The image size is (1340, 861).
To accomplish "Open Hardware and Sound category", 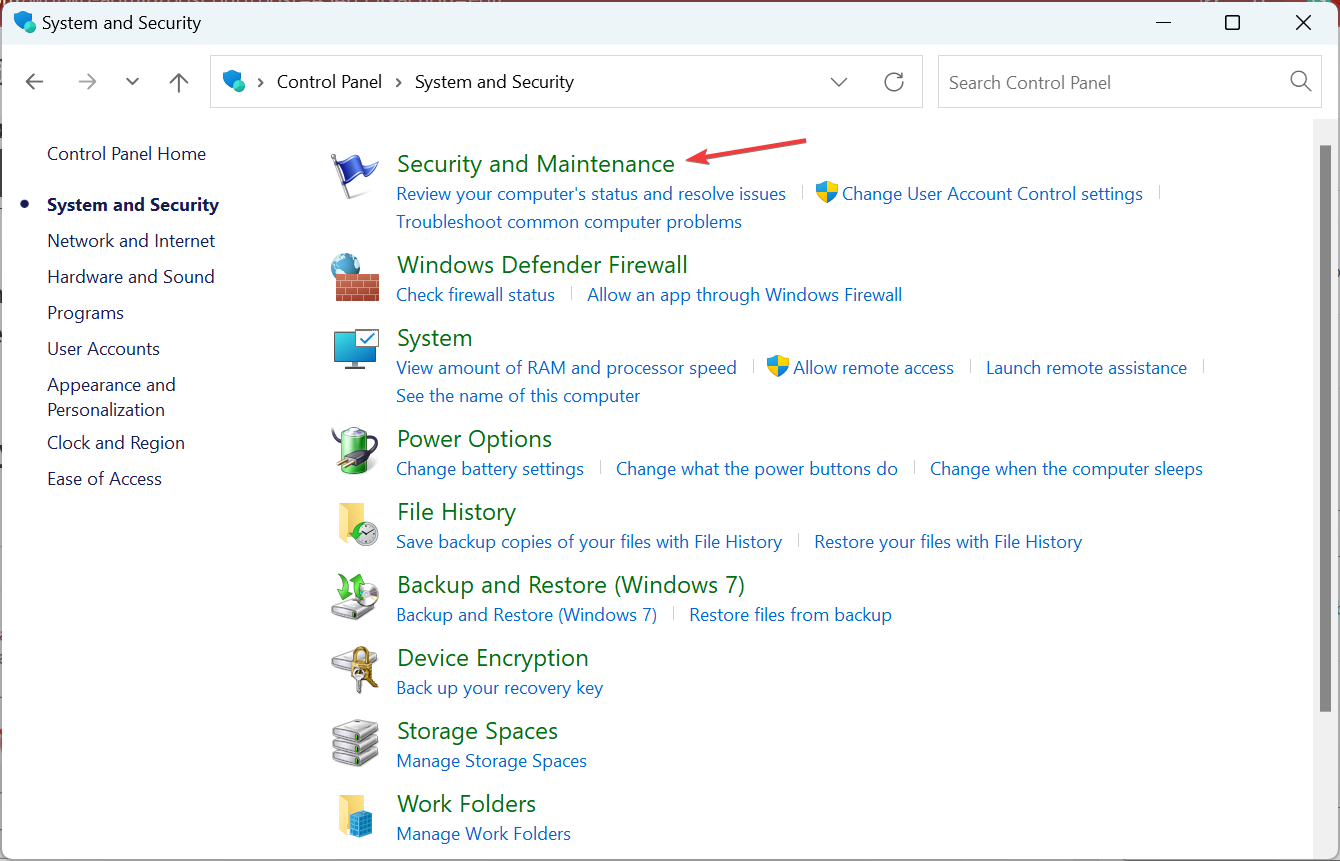I will (131, 277).
